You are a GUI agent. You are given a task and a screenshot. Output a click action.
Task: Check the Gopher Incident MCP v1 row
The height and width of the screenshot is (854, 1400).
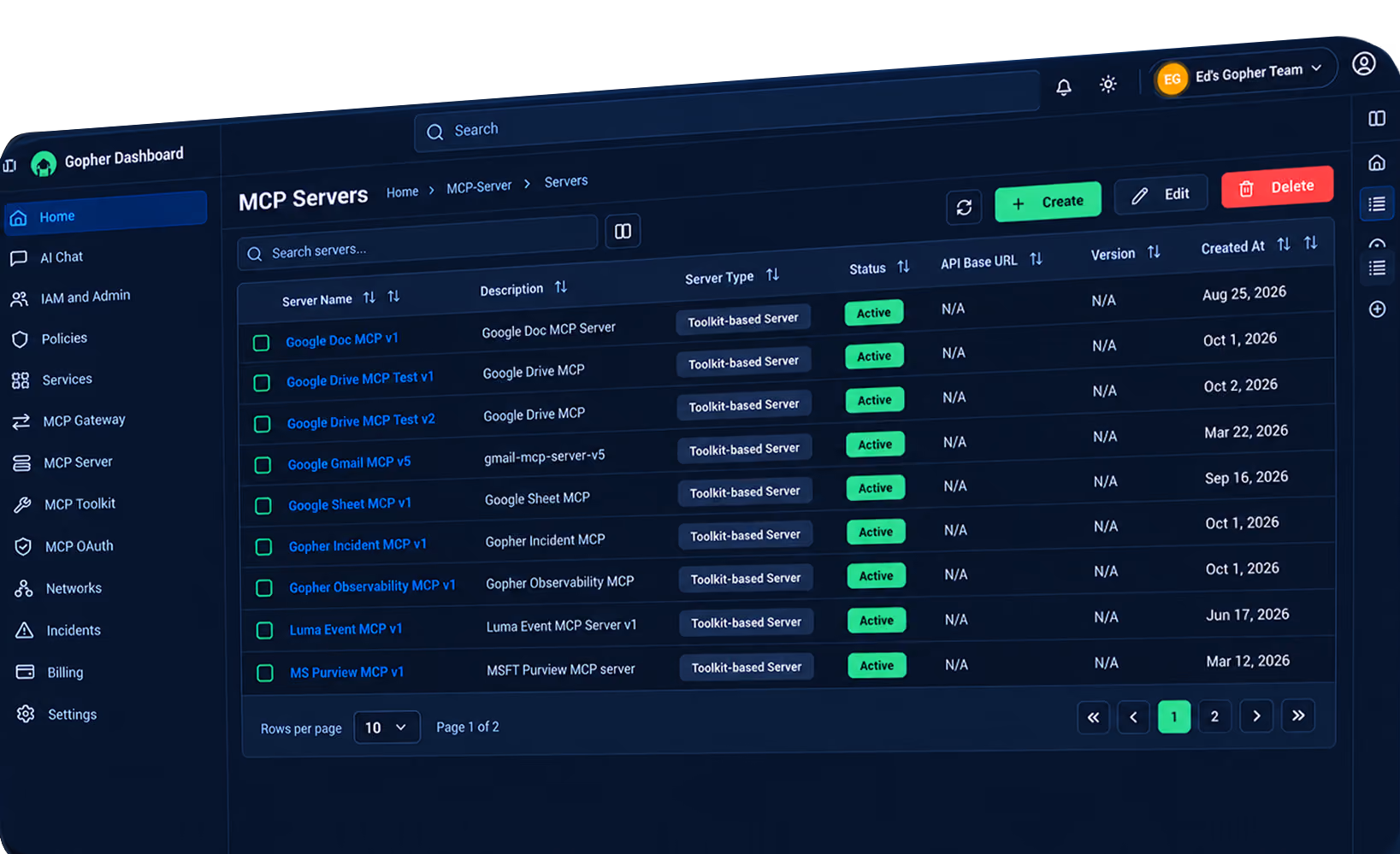(x=264, y=547)
